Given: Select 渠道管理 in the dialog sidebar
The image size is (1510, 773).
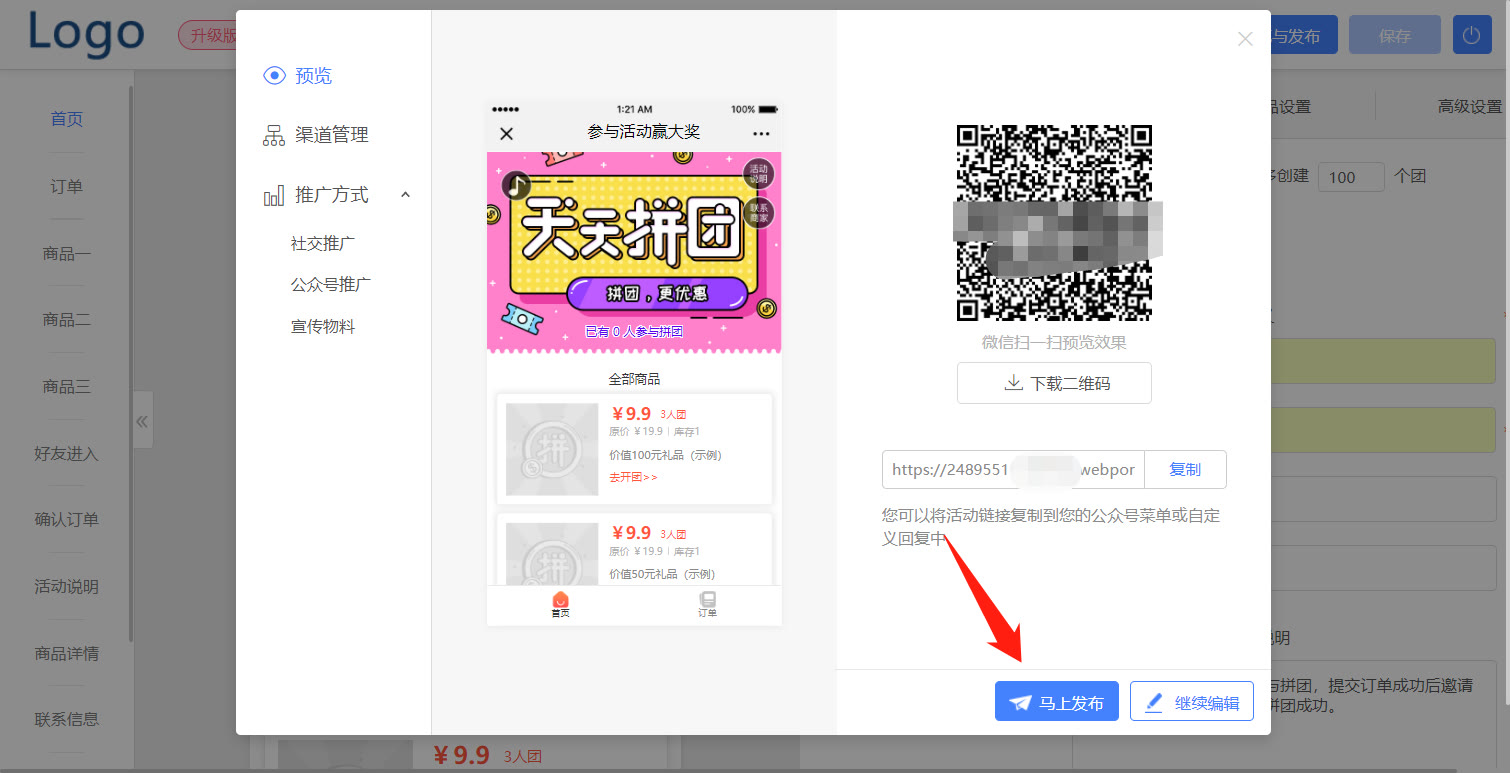Looking at the screenshot, I should point(333,135).
